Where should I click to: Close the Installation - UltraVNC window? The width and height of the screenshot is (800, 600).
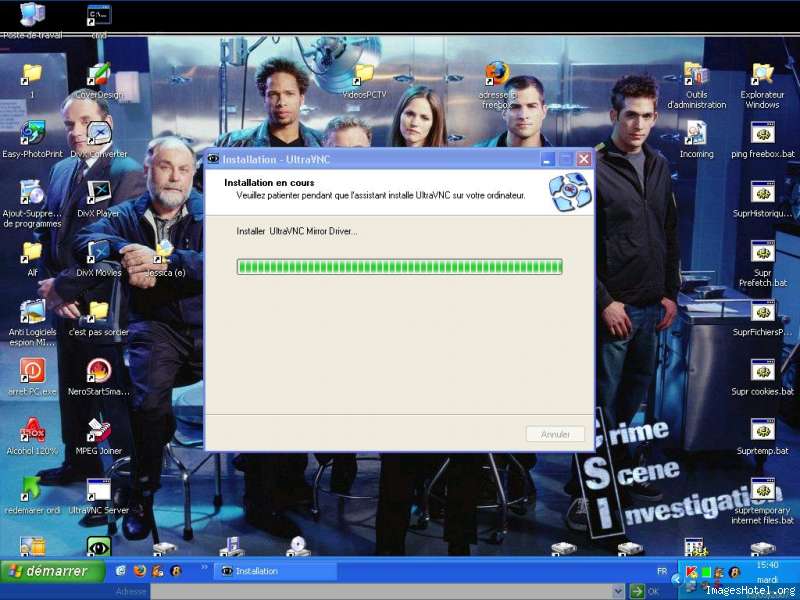[584, 159]
